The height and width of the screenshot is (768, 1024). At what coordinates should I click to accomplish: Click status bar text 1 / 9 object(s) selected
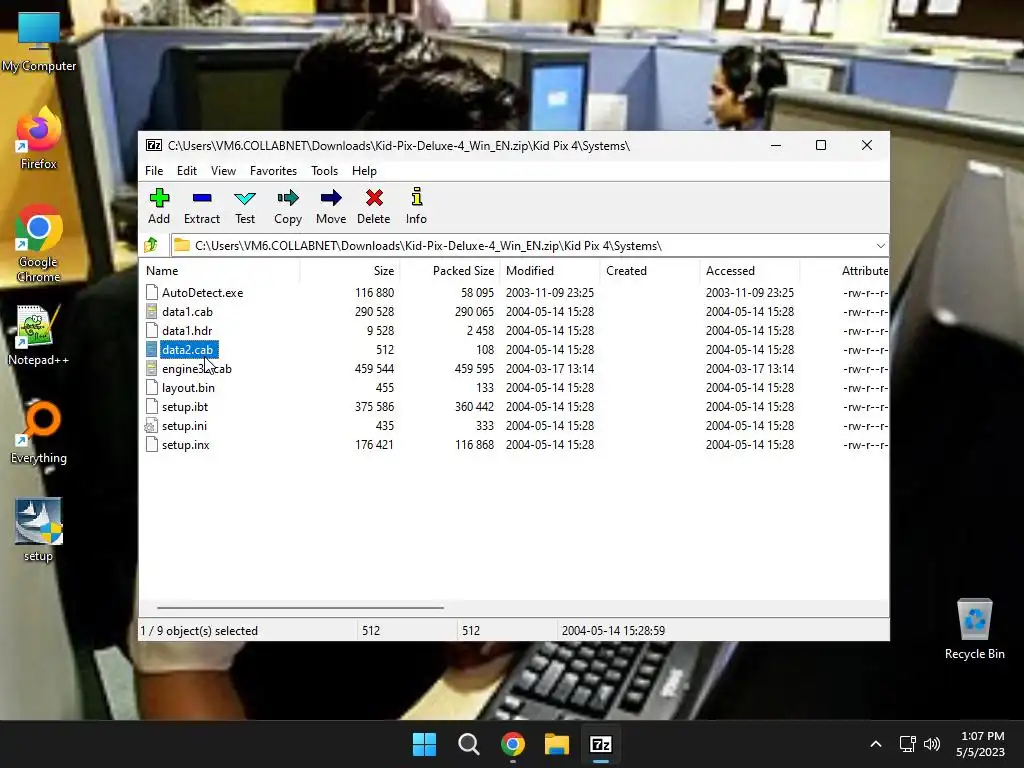(199, 631)
